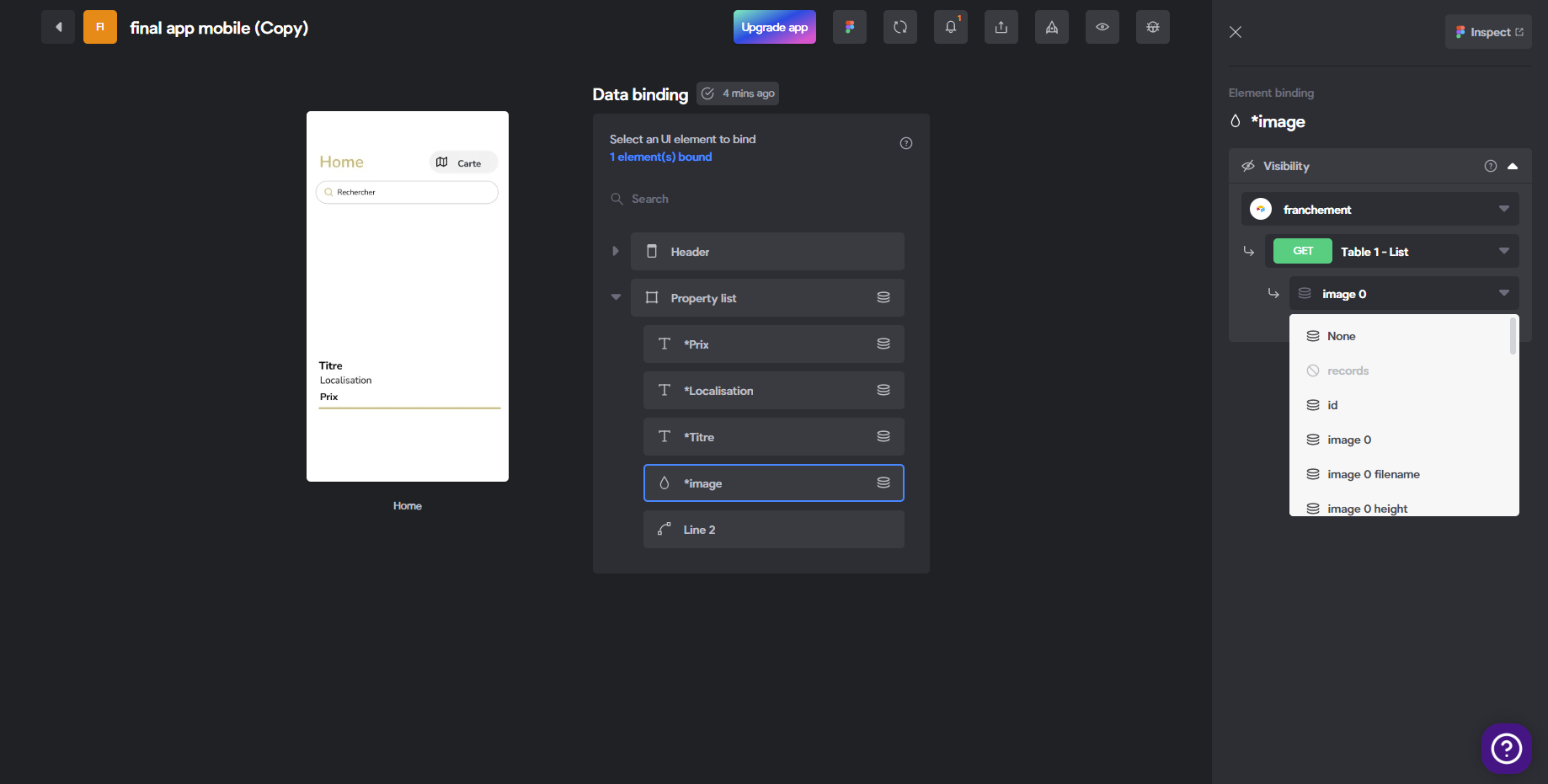Click the Visibility help question icon
Viewport: 1548px width, 784px height.
[1491, 166]
